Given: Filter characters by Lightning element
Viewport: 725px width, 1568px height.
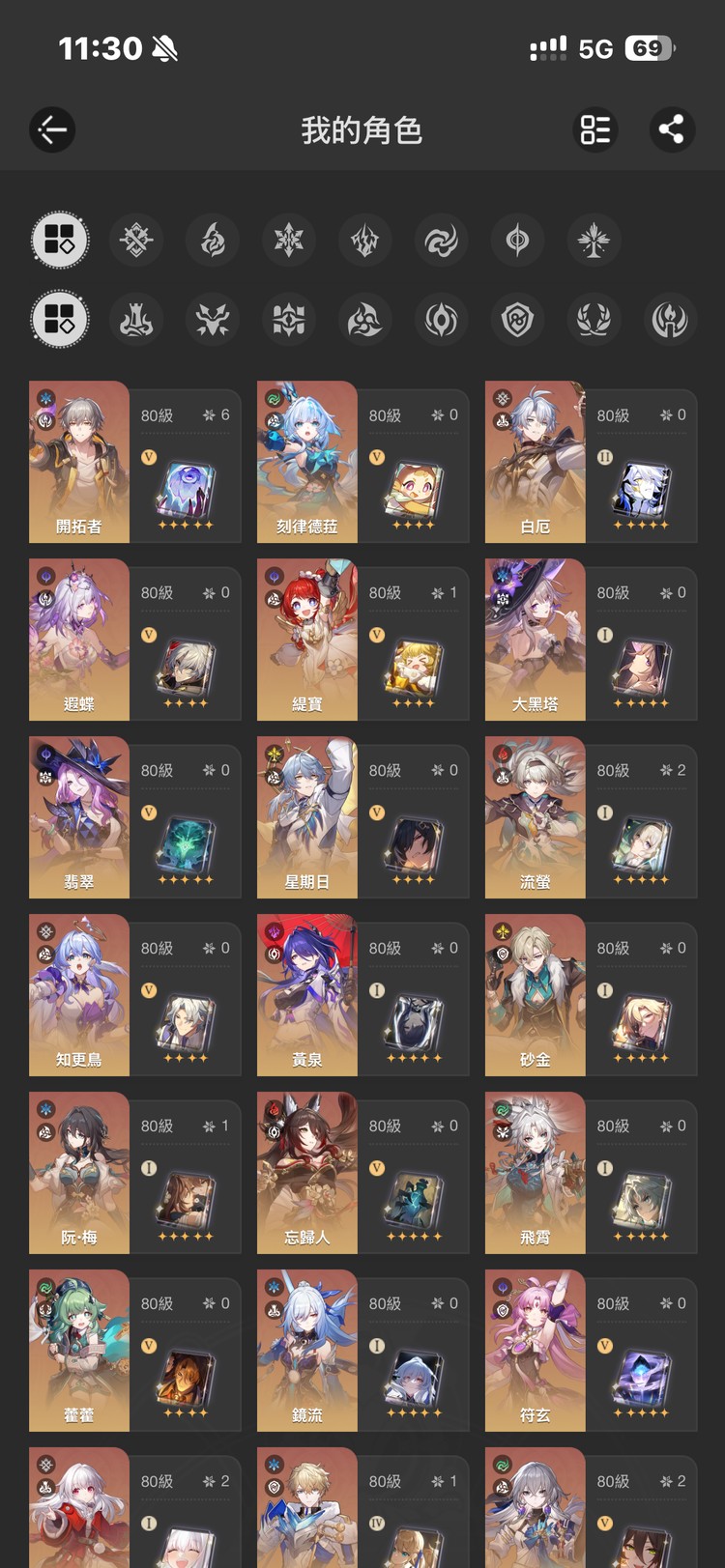Looking at the screenshot, I should pos(365,240).
